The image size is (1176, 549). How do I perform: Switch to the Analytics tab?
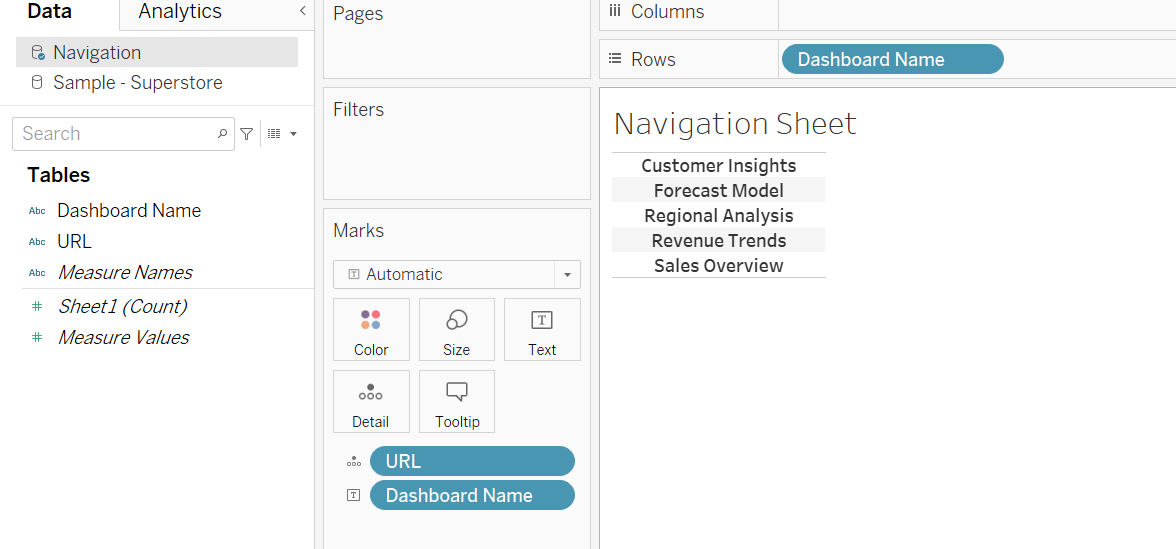(180, 12)
